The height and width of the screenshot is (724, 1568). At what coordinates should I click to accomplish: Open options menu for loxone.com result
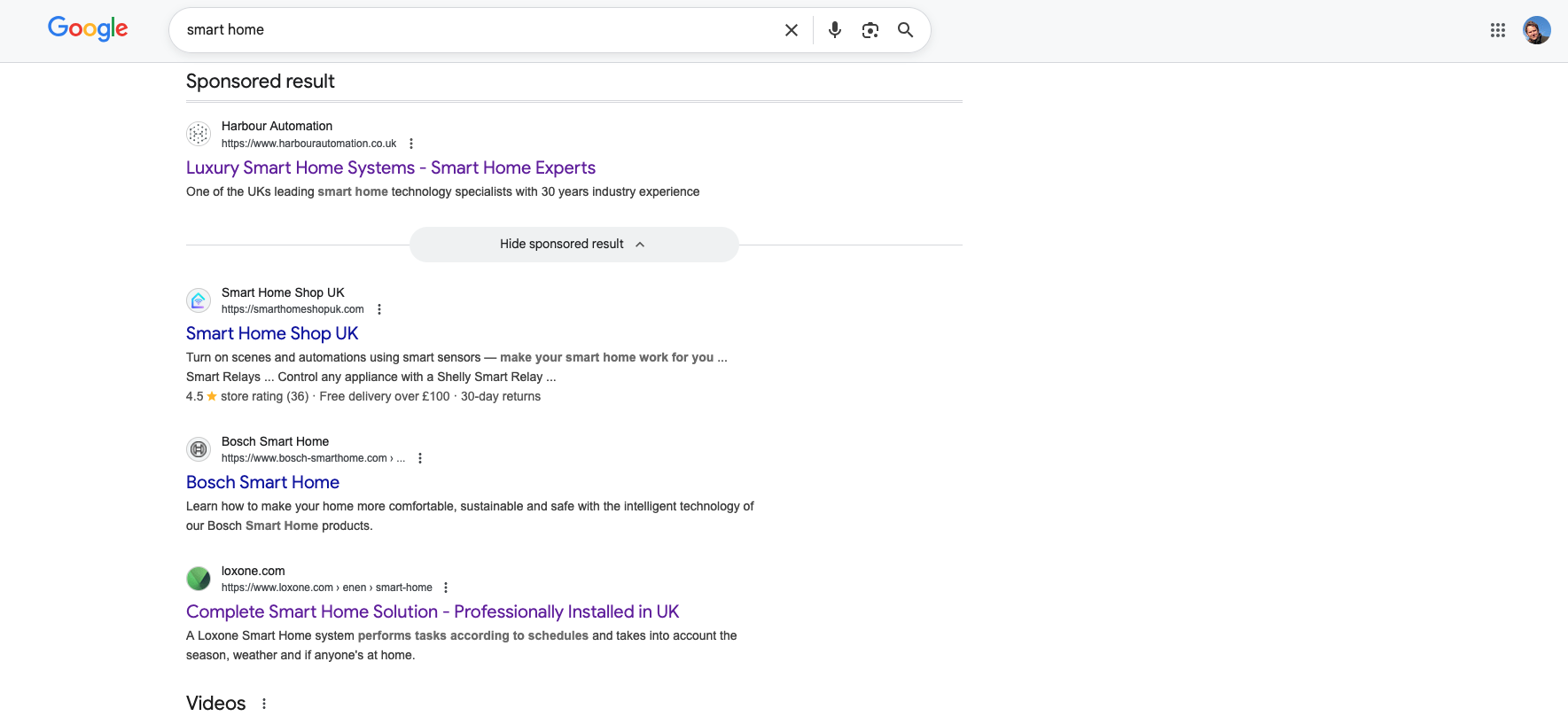coord(446,588)
